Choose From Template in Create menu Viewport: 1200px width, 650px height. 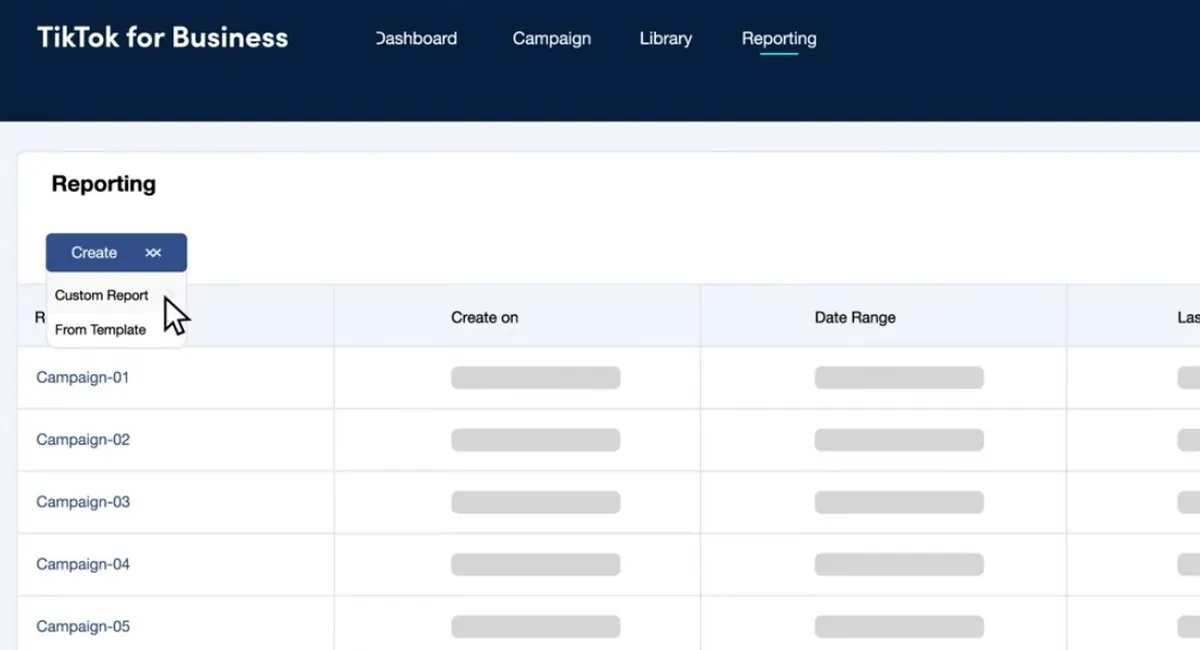100,330
